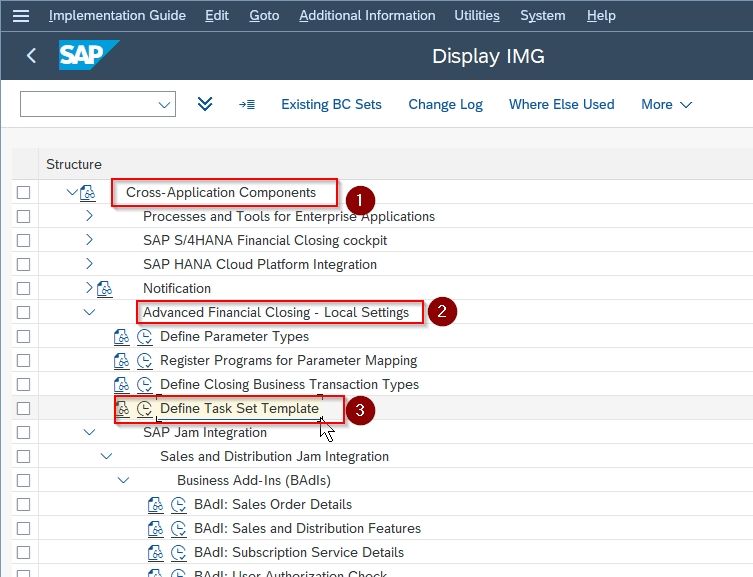The image size is (753, 577).
Task: Open documentation icon for Define Closing Business Transaction Types
Action: click(x=121, y=385)
